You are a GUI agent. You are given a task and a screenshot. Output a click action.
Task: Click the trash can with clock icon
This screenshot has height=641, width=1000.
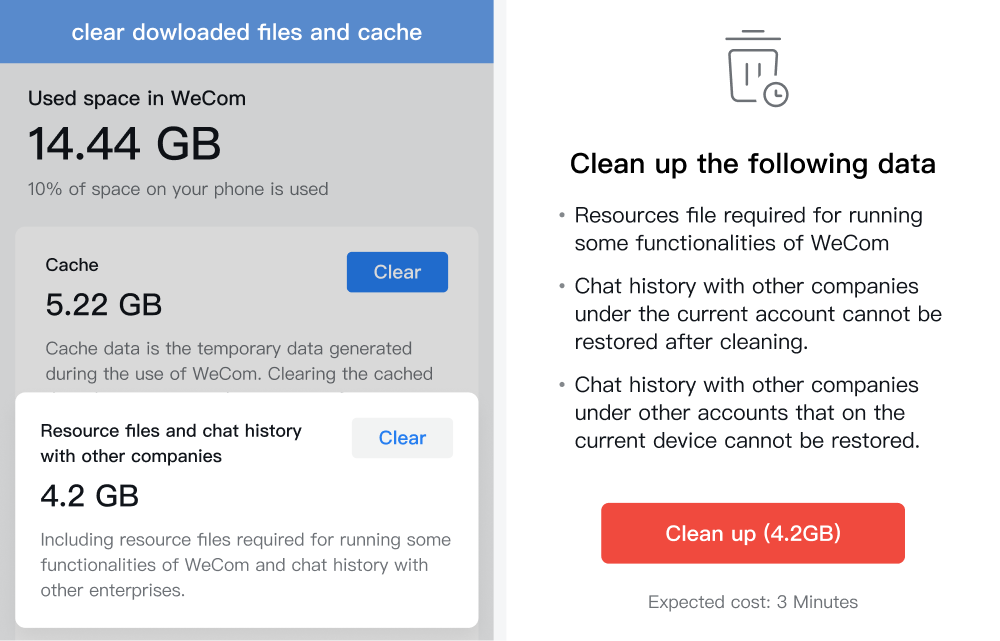tap(756, 68)
